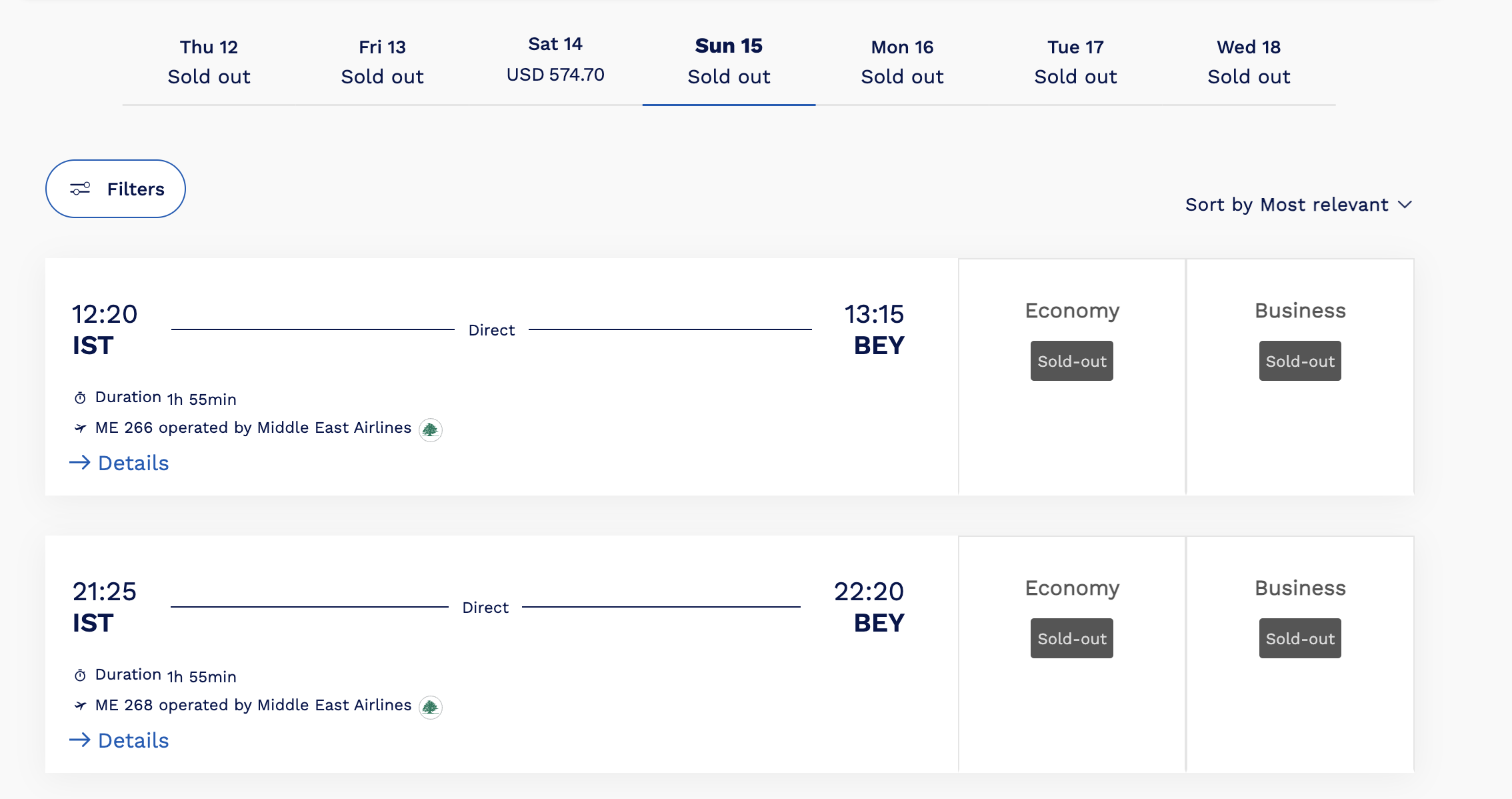The width and height of the screenshot is (1512, 799).
Task: Click the airplane icon next to ME 266
Action: pos(81,428)
